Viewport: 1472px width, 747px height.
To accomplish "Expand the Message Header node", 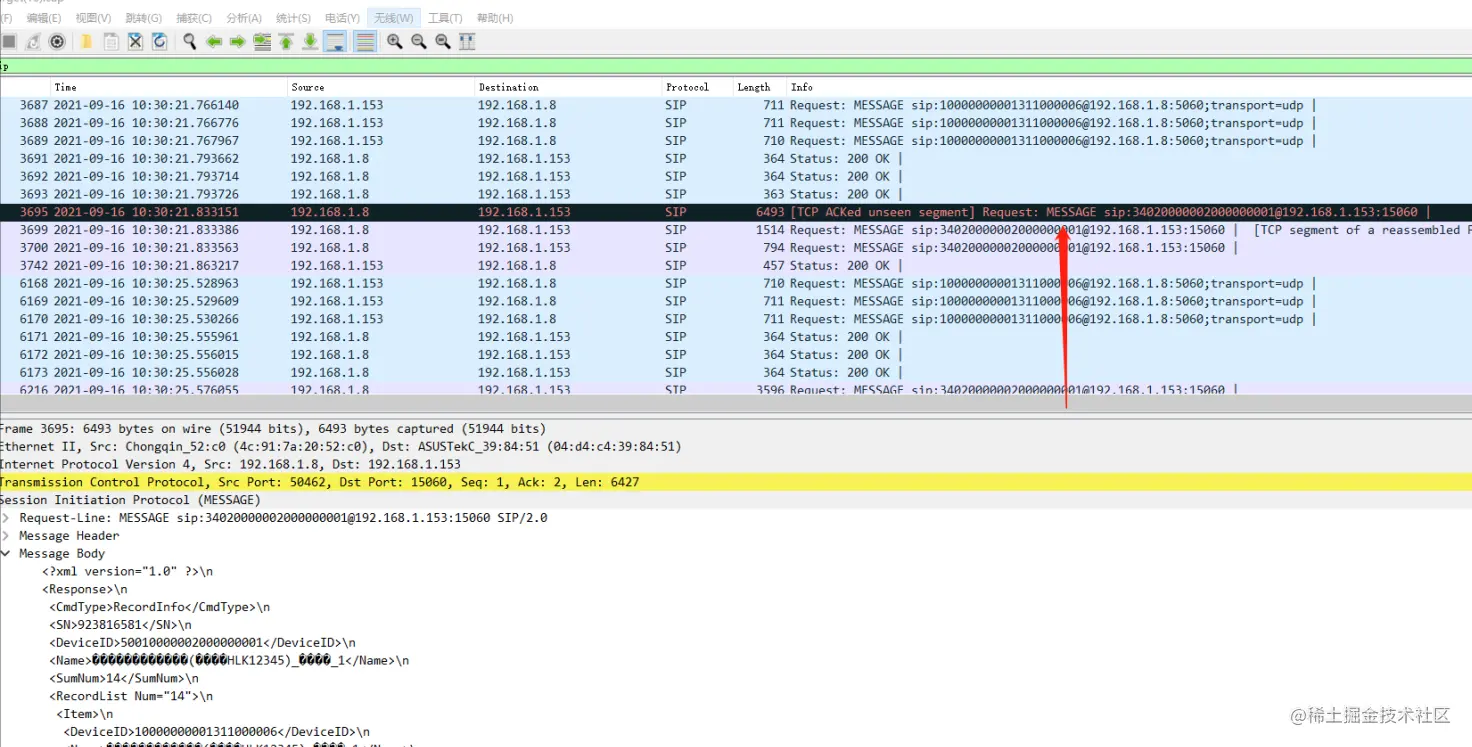I will pyautogui.click(x=6, y=536).
